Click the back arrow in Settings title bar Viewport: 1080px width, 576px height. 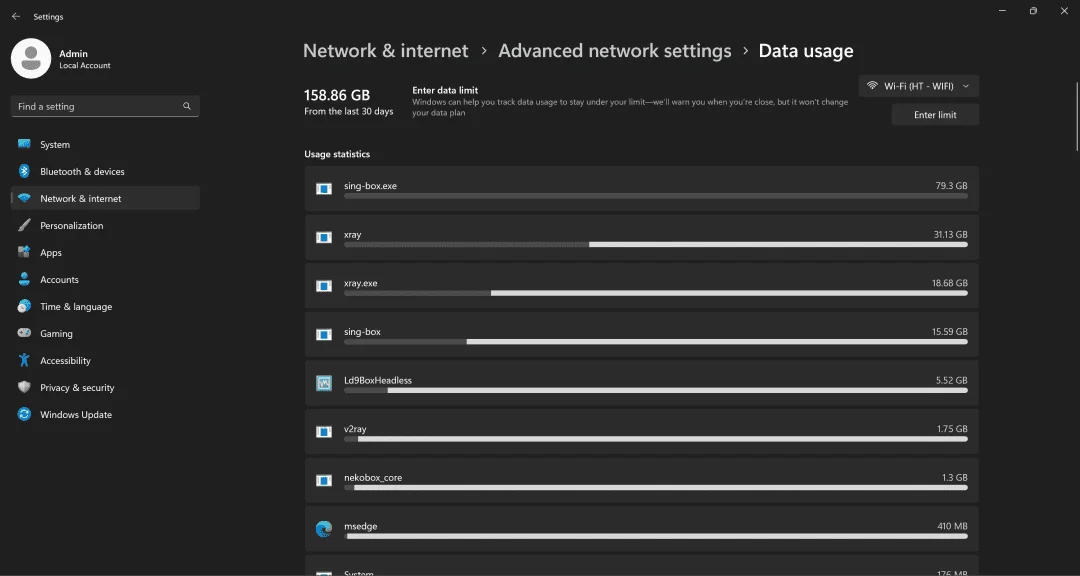tap(16, 17)
